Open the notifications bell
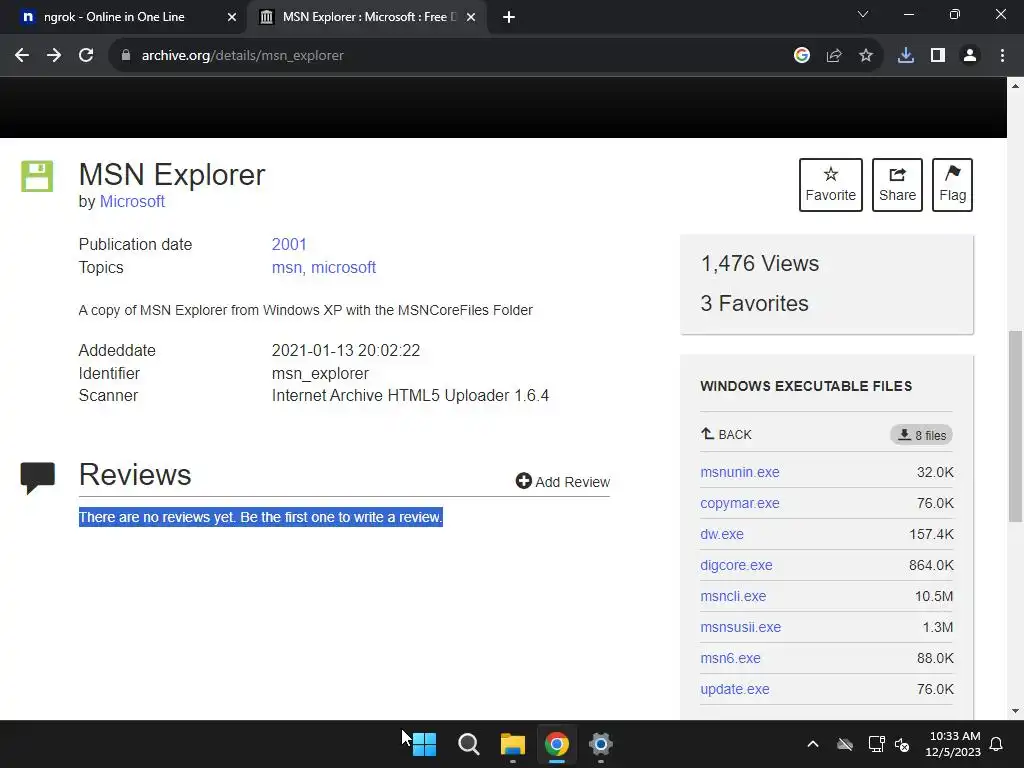The height and width of the screenshot is (768, 1024). pos(997,744)
